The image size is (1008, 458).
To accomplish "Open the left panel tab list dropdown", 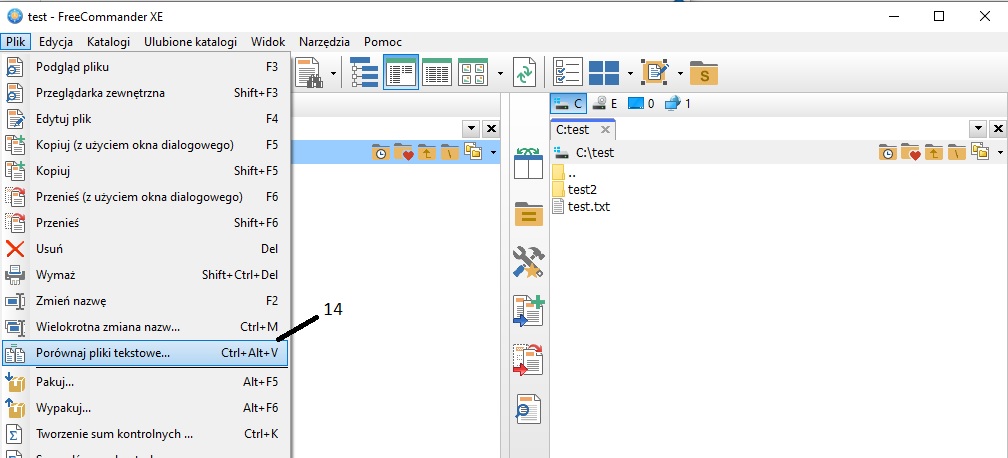I will [x=472, y=129].
